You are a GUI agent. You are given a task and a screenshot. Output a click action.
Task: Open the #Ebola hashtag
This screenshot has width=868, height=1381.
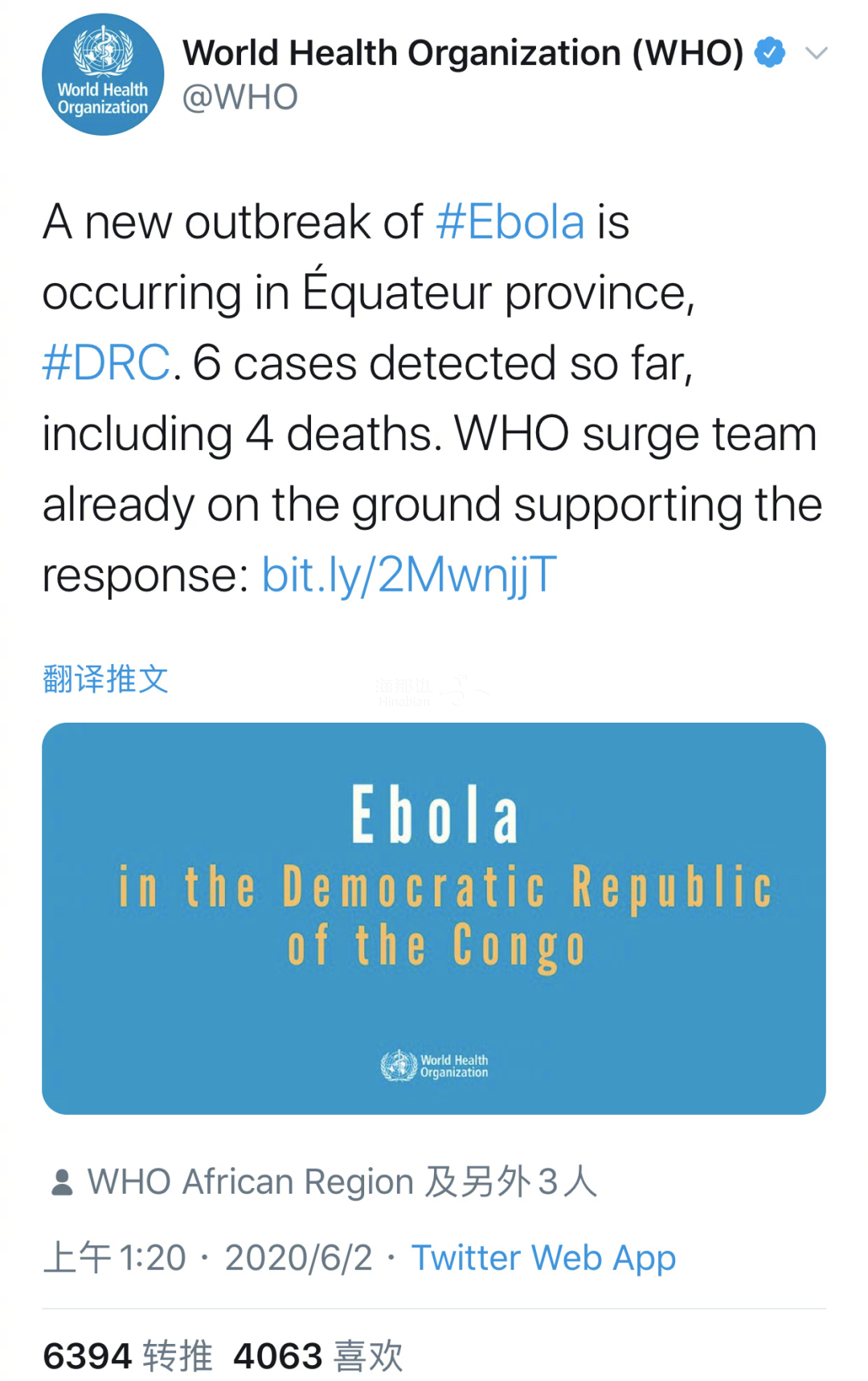click(x=510, y=223)
